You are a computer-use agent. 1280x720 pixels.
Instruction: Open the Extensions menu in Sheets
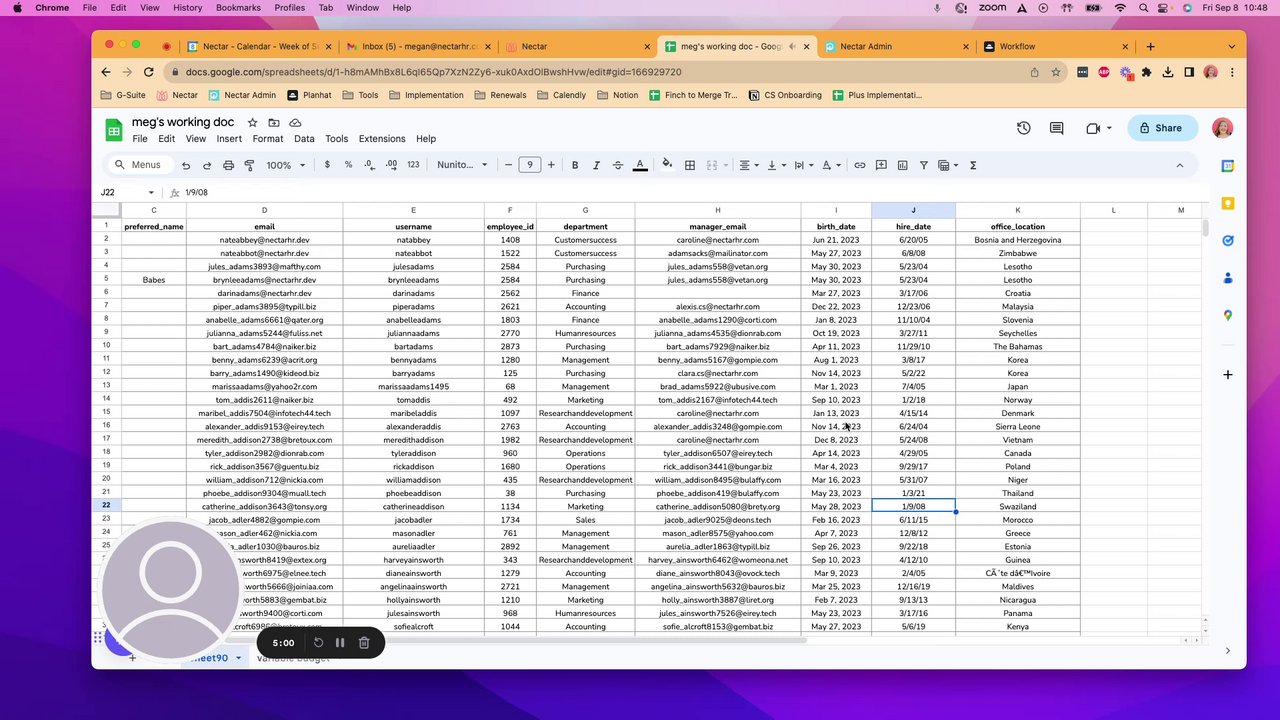coord(382,139)
